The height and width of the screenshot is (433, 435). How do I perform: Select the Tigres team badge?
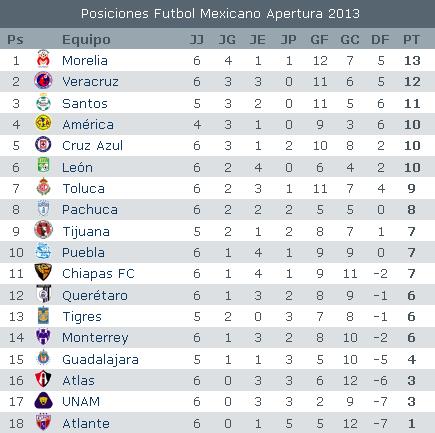43,315
